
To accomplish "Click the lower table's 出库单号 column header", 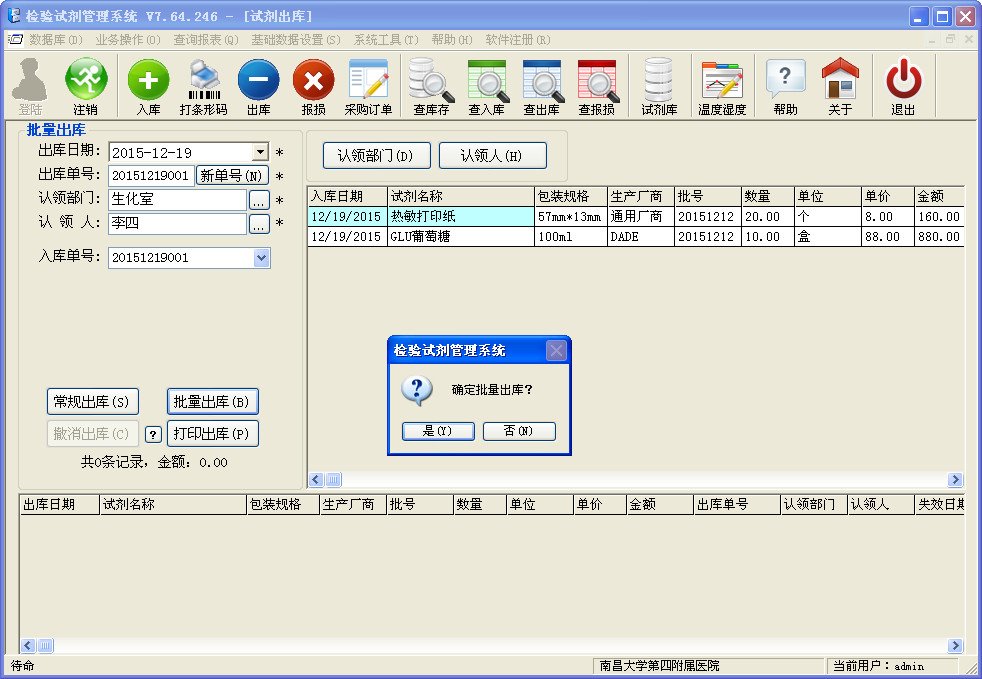I will (x=737, y=505).
